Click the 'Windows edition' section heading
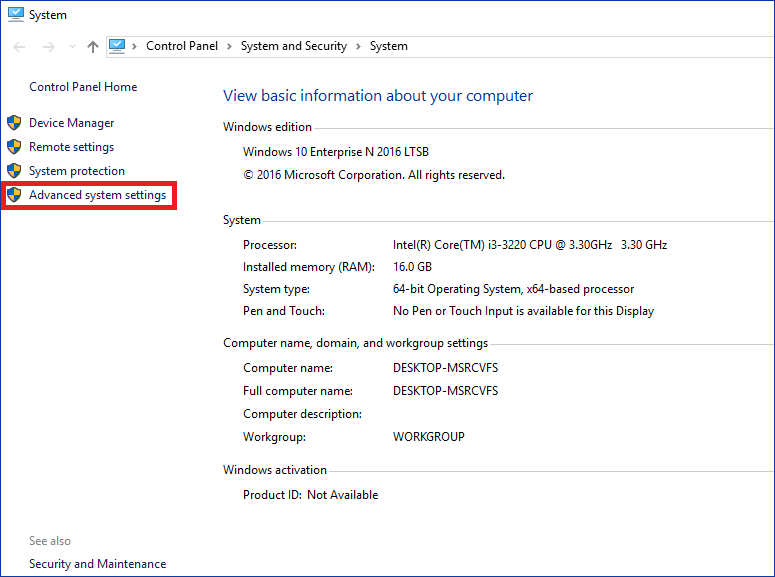The width and height of the screenshot is (775, 577). pyautogui.click(x=267, y=127)
